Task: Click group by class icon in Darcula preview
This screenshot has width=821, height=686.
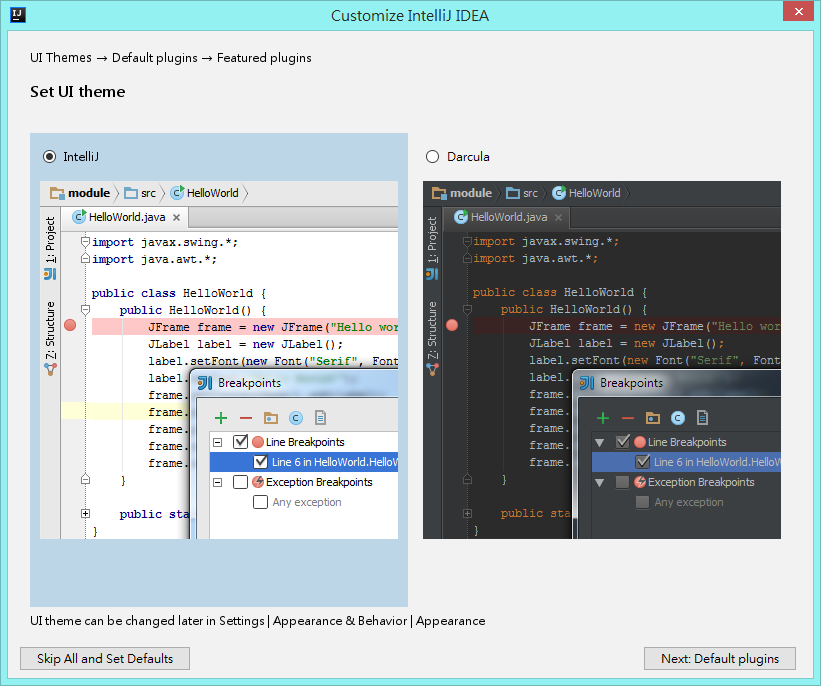Action: (x=678, y=418)
